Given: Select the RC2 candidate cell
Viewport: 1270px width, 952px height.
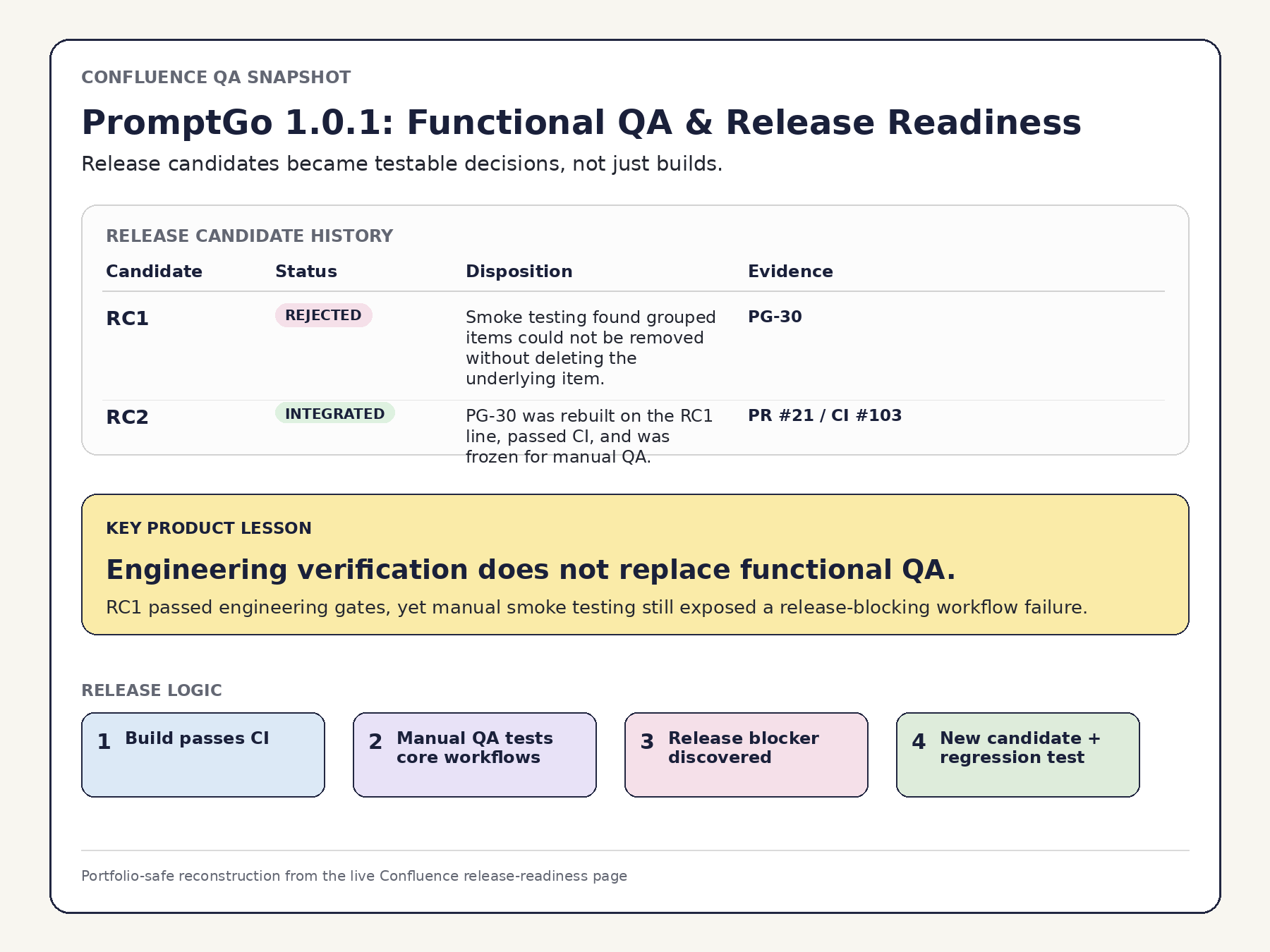Looking at the screenshot, I should tap(128, 417).
